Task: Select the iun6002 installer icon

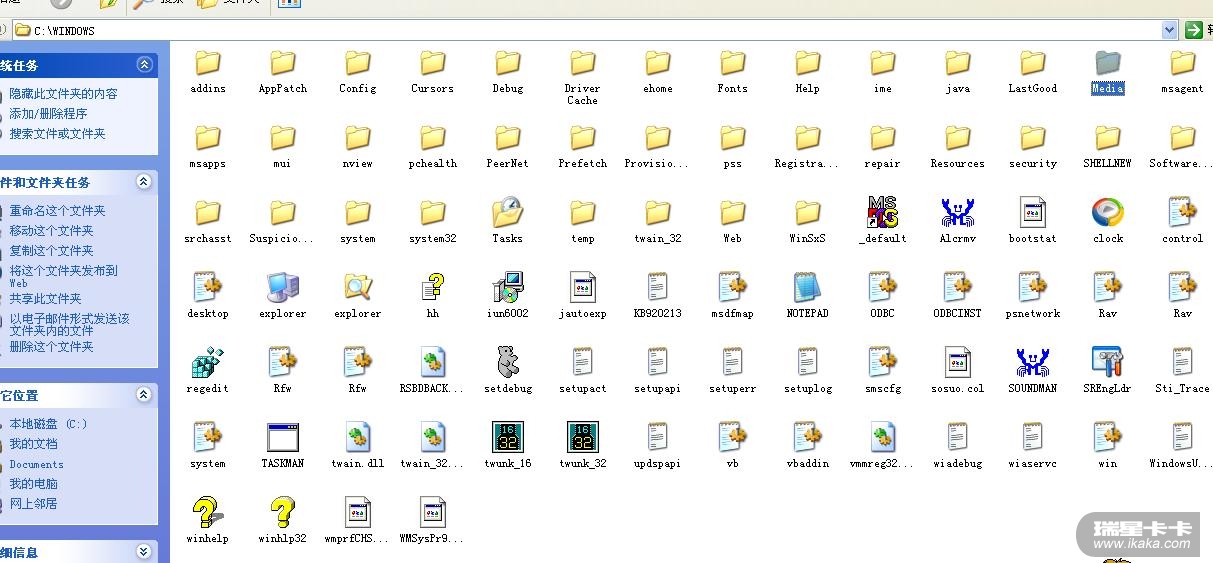Action: (507, 288)
